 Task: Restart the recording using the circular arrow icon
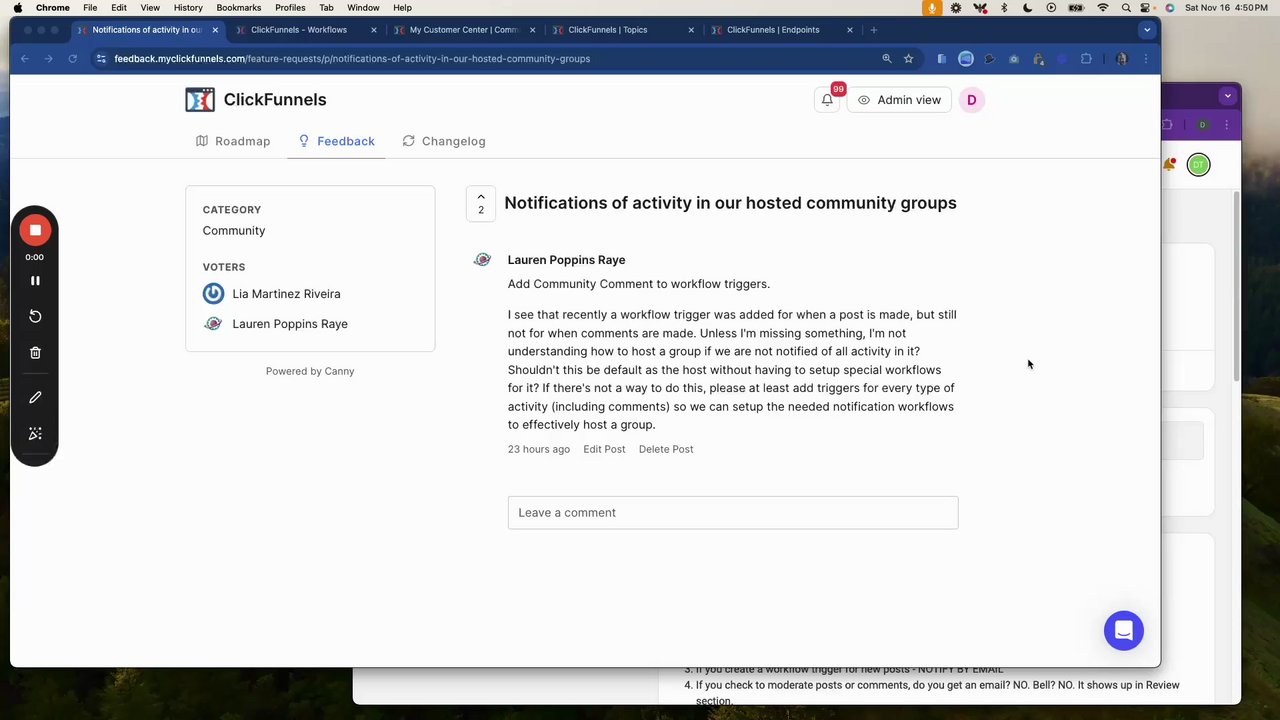click(35, 316)
